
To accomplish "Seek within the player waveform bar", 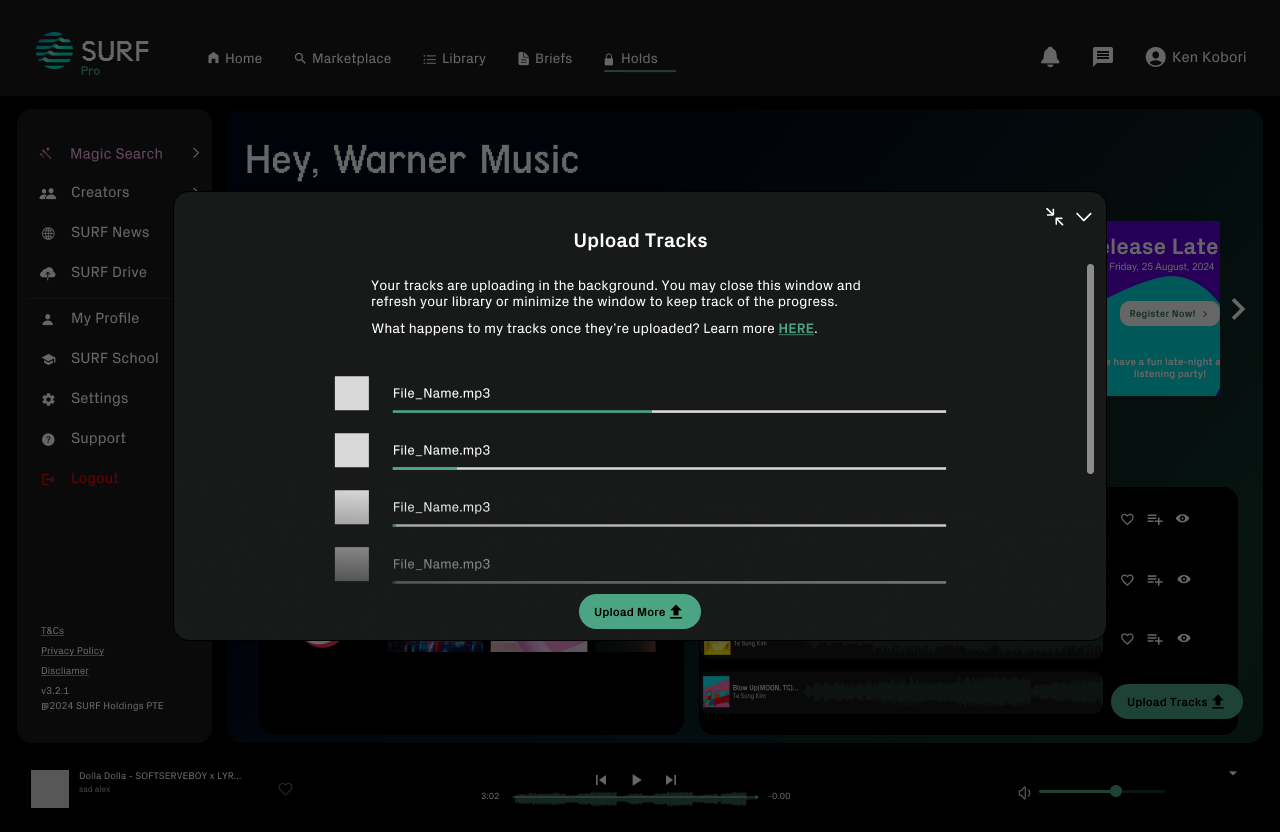I will (x=636, y=797).
